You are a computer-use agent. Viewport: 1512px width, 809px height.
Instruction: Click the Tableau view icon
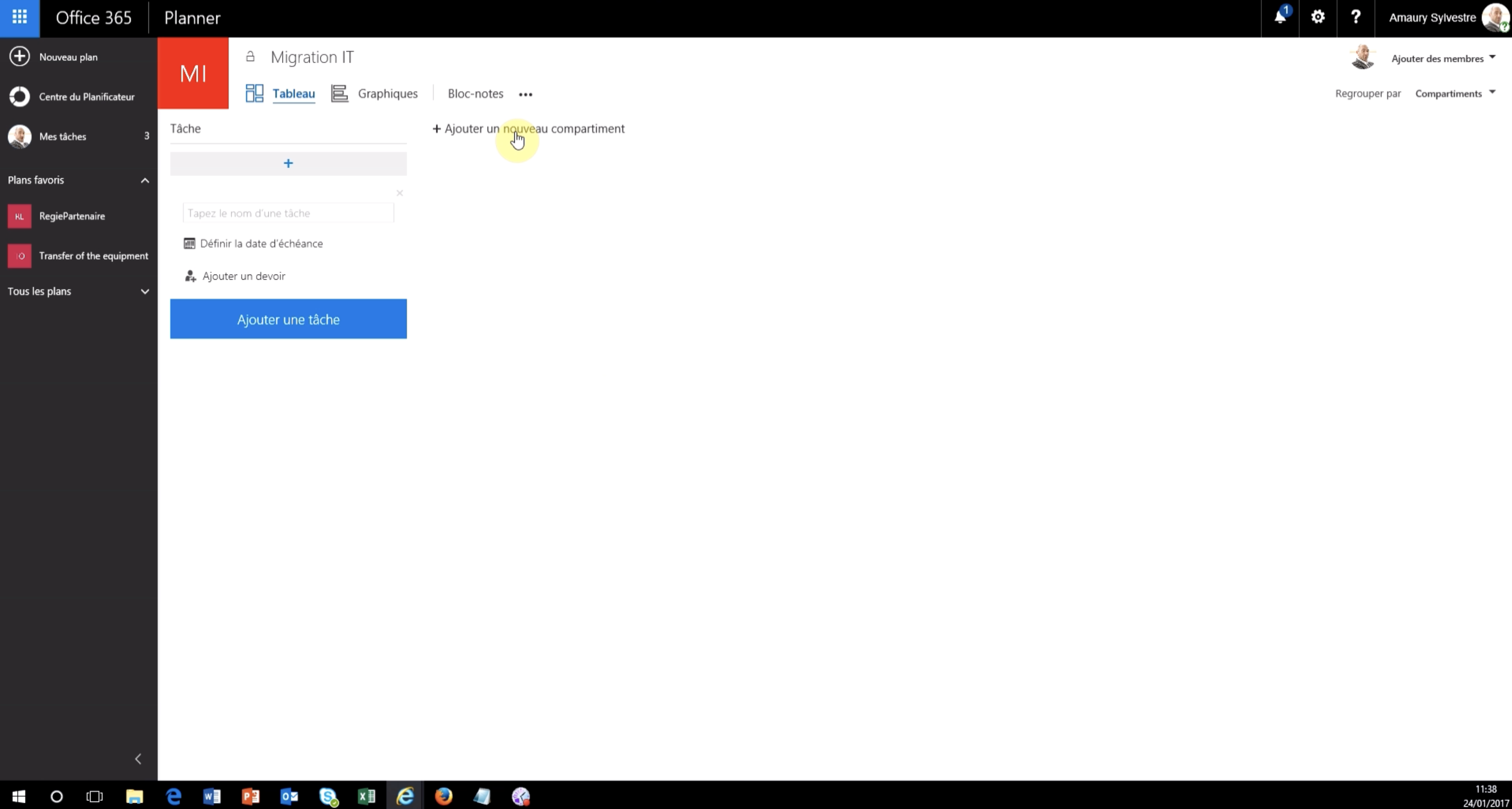point(253,93)
